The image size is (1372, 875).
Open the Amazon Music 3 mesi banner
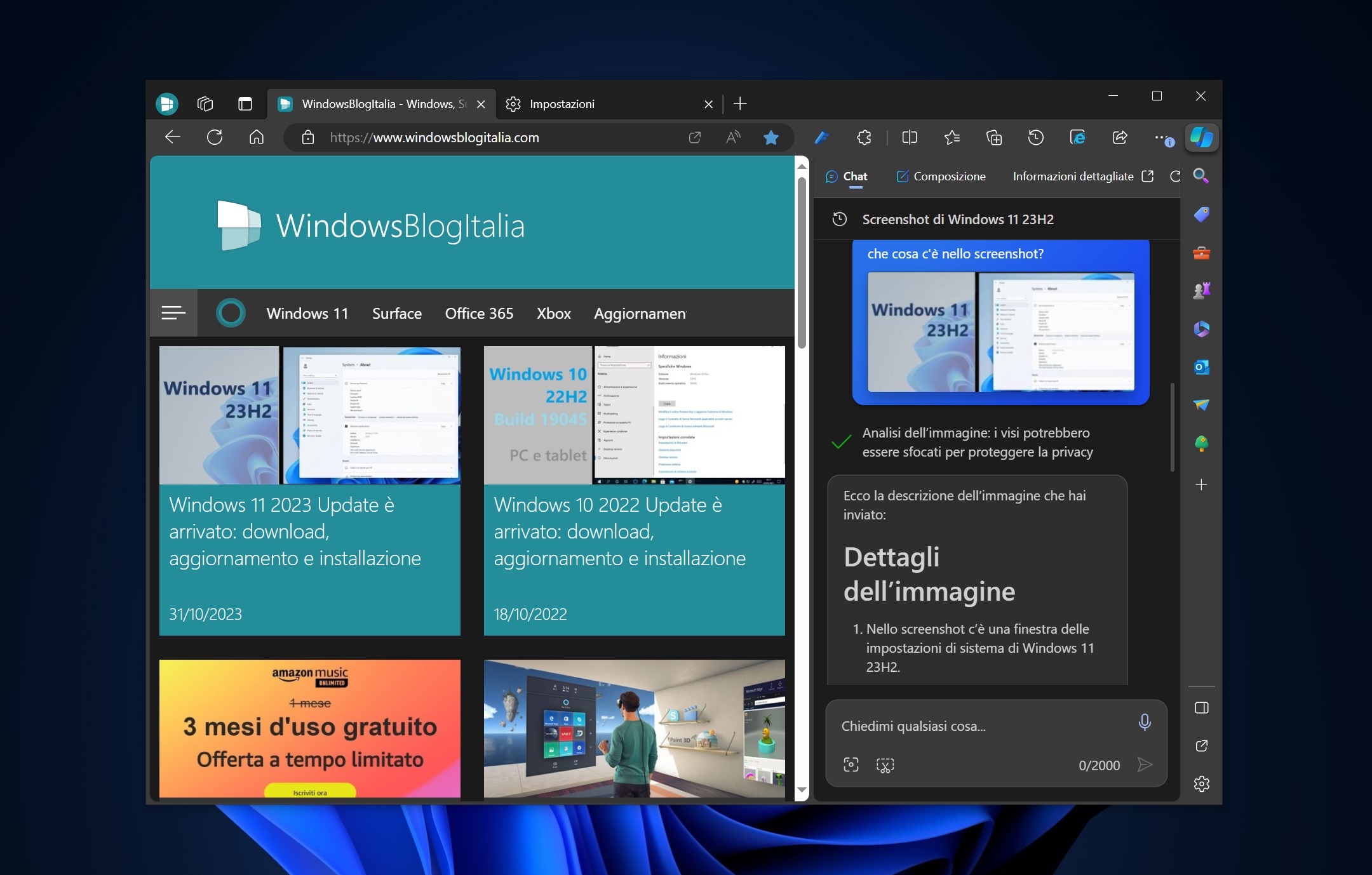pos(310,728)
